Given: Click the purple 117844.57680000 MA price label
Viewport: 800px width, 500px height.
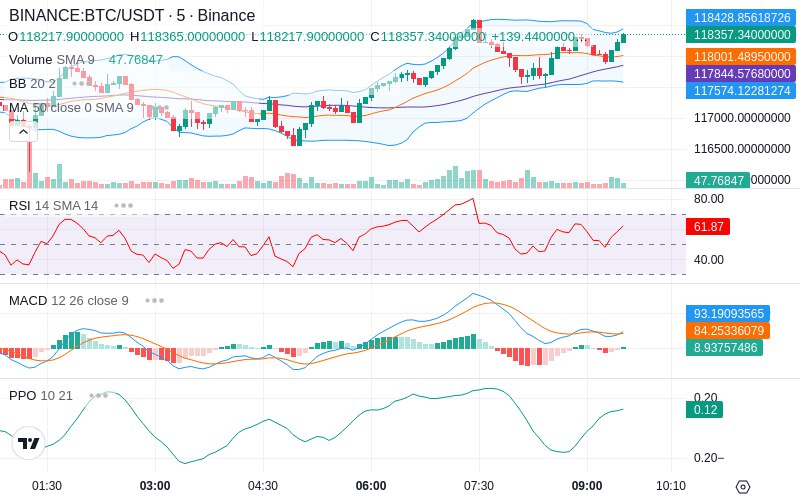Looking at the screenshot, I should click(x=741, y=73).
